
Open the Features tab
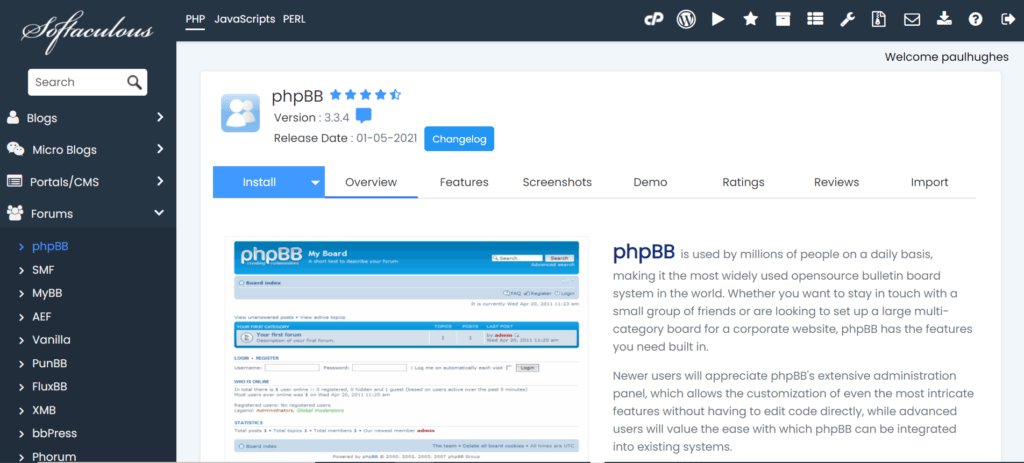(464, 182)
